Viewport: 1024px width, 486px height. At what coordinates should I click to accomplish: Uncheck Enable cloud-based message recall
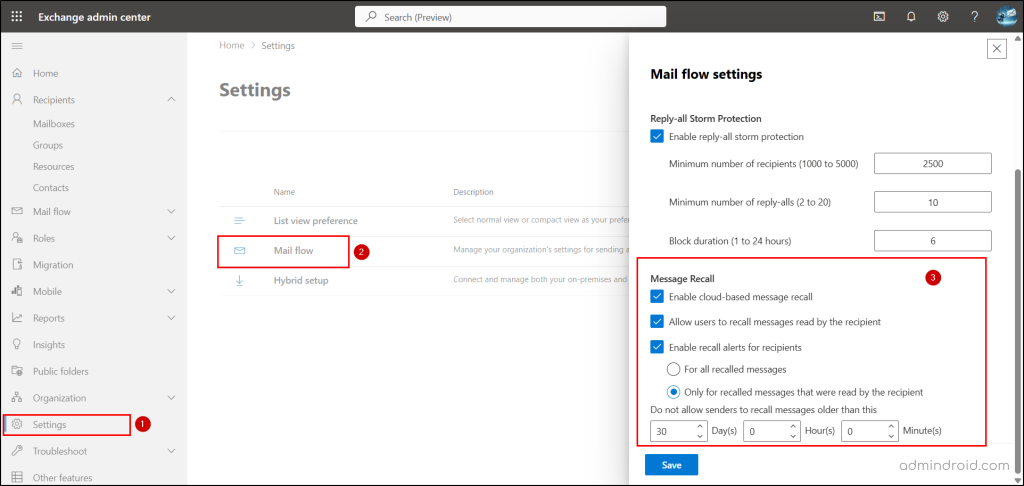657,297
